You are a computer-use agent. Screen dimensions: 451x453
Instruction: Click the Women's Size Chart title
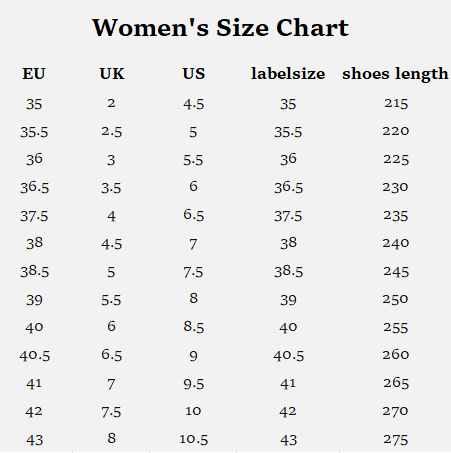(x=221, y=28)
